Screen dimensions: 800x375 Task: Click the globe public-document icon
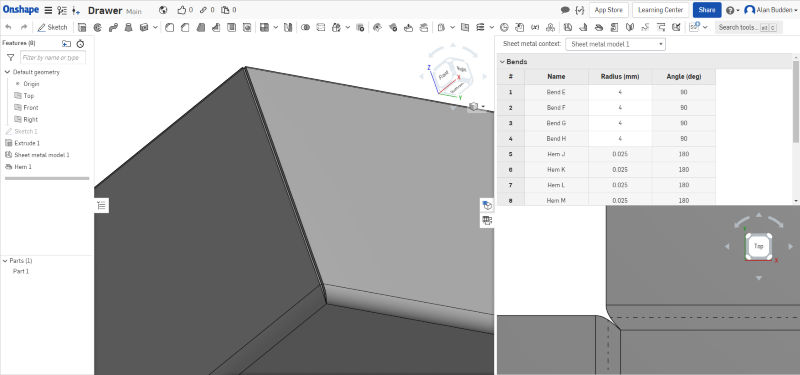point(163,10)
